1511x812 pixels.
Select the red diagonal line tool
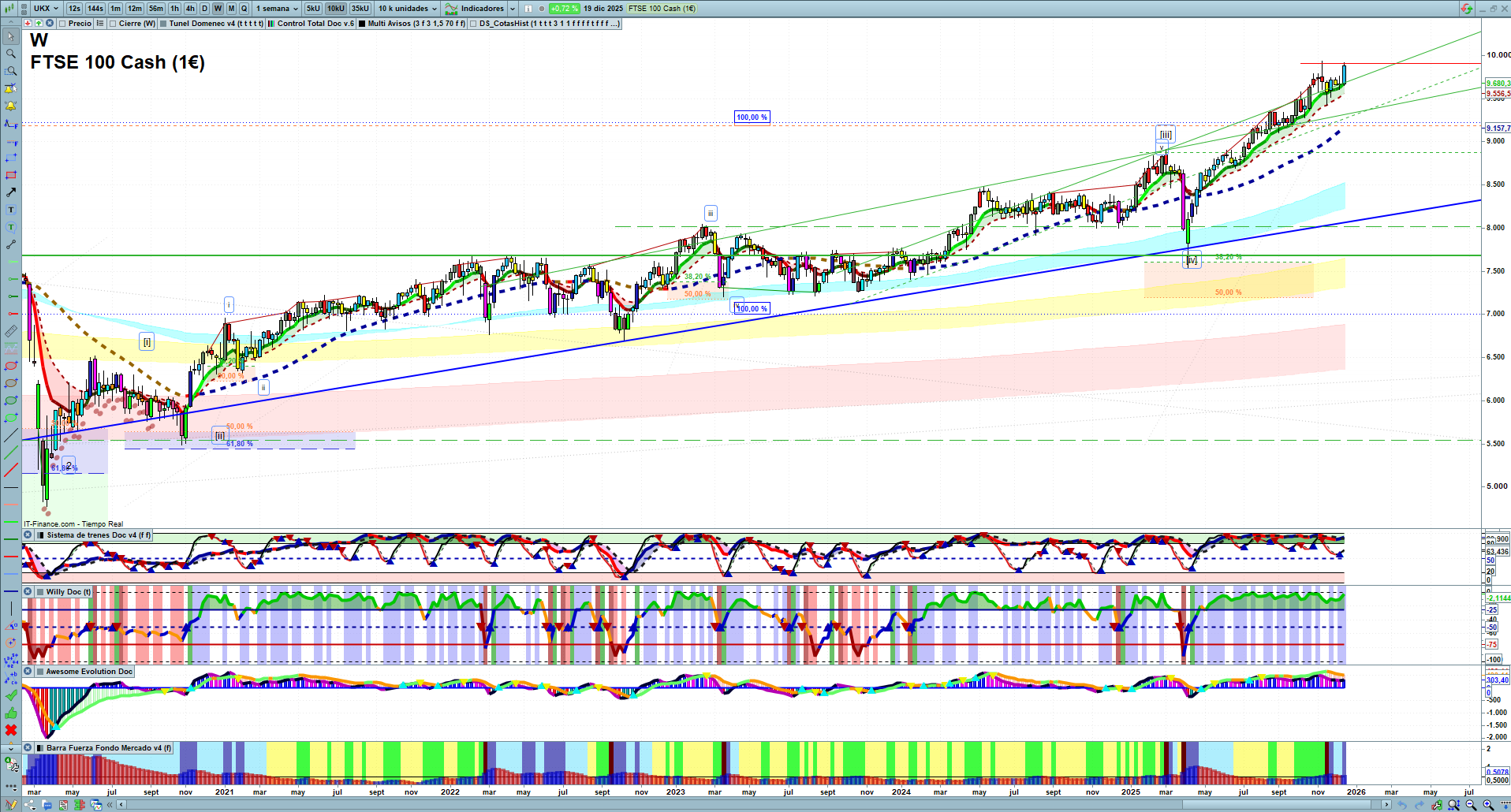tap(11, 470)
